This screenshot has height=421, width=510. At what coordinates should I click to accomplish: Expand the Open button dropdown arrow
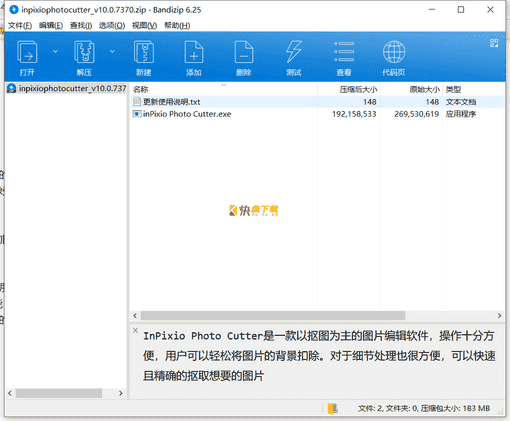click(x=55, y=52)
